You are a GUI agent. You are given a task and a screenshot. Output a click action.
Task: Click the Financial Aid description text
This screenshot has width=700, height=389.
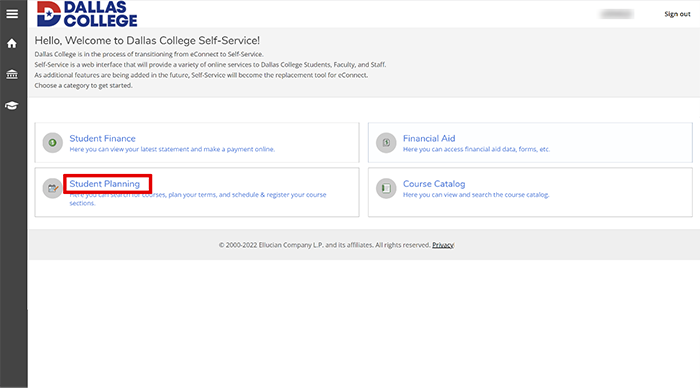[x=476, y=149]
